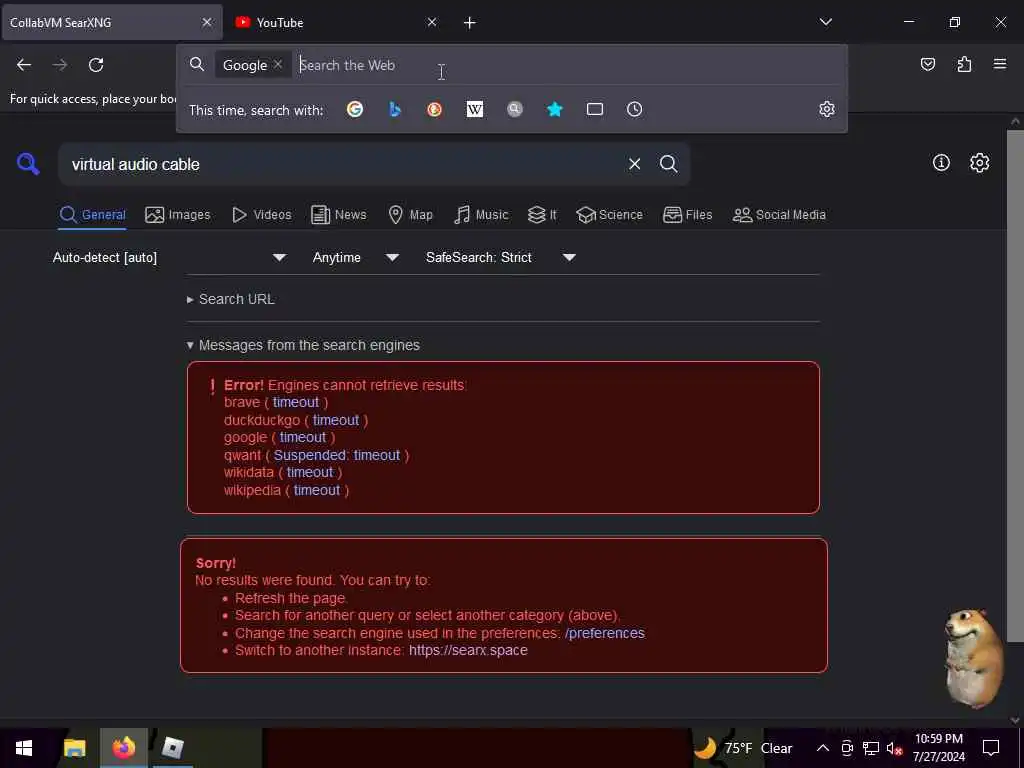Viewport: 1024px width, 768px height.
Task: Click the Firefox taskbar icon
Action: (x=123, y=748)
